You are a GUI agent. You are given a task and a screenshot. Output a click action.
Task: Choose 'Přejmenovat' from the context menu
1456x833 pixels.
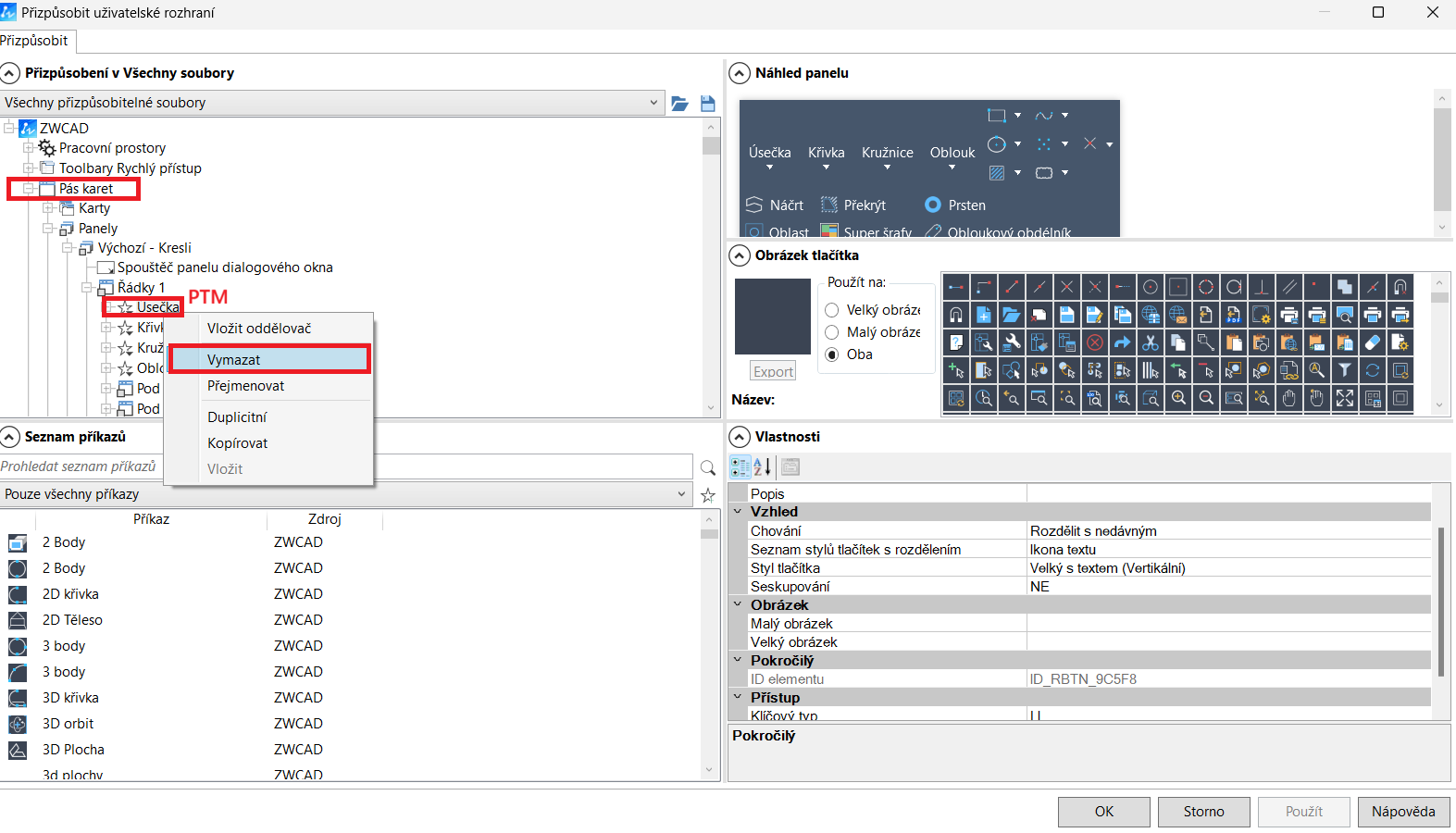point(245,386)
